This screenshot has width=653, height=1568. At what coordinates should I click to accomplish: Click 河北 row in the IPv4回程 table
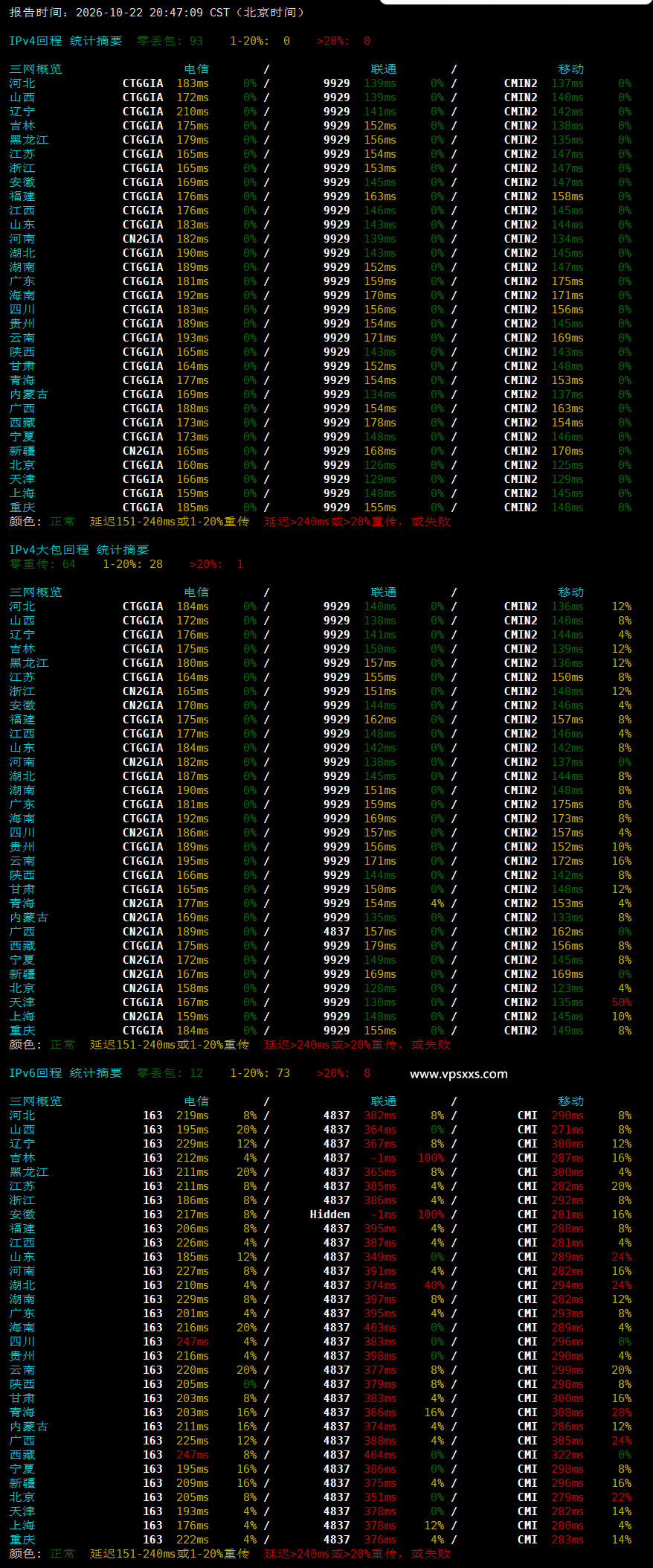[321, 83]
